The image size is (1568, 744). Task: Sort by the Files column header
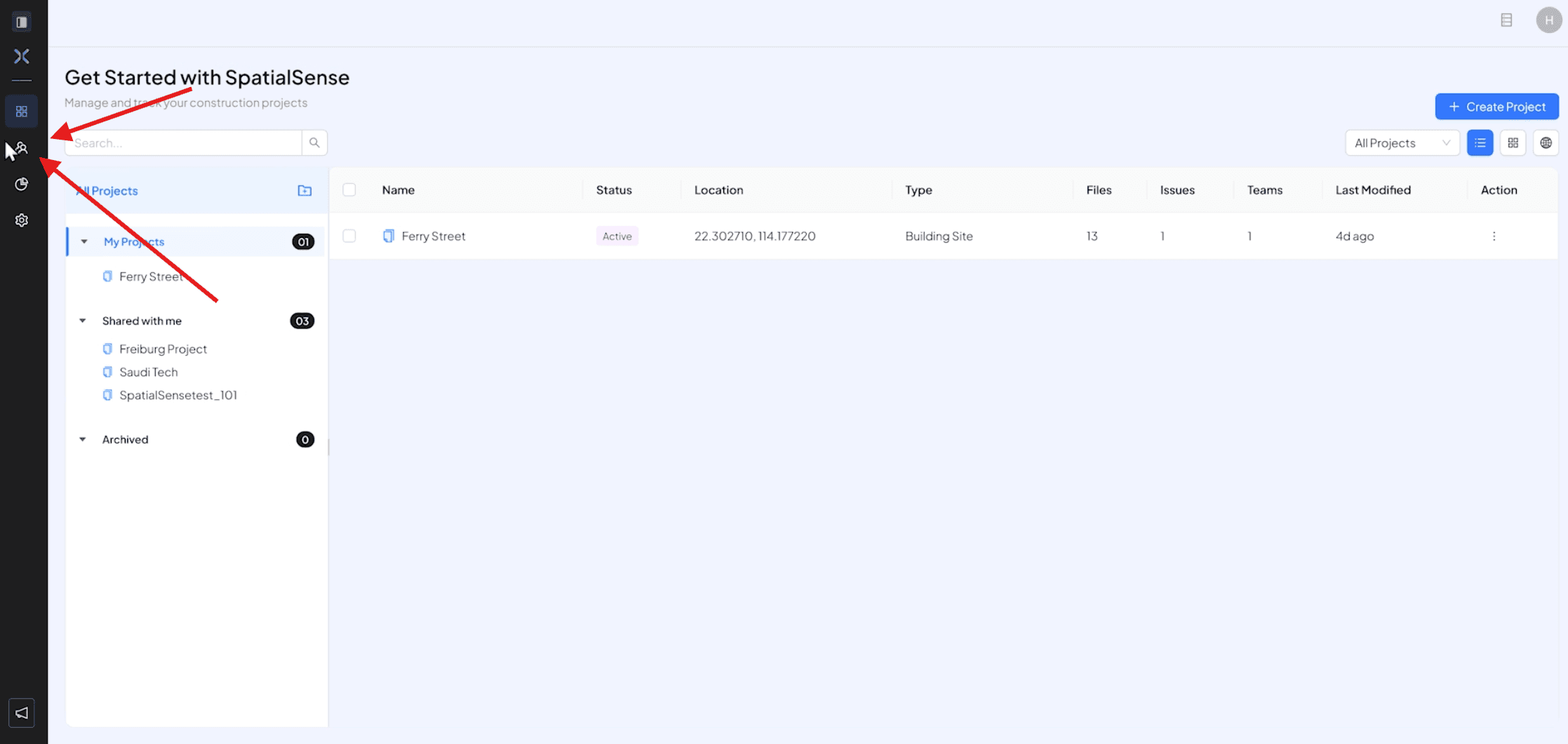click(1099, 190)
